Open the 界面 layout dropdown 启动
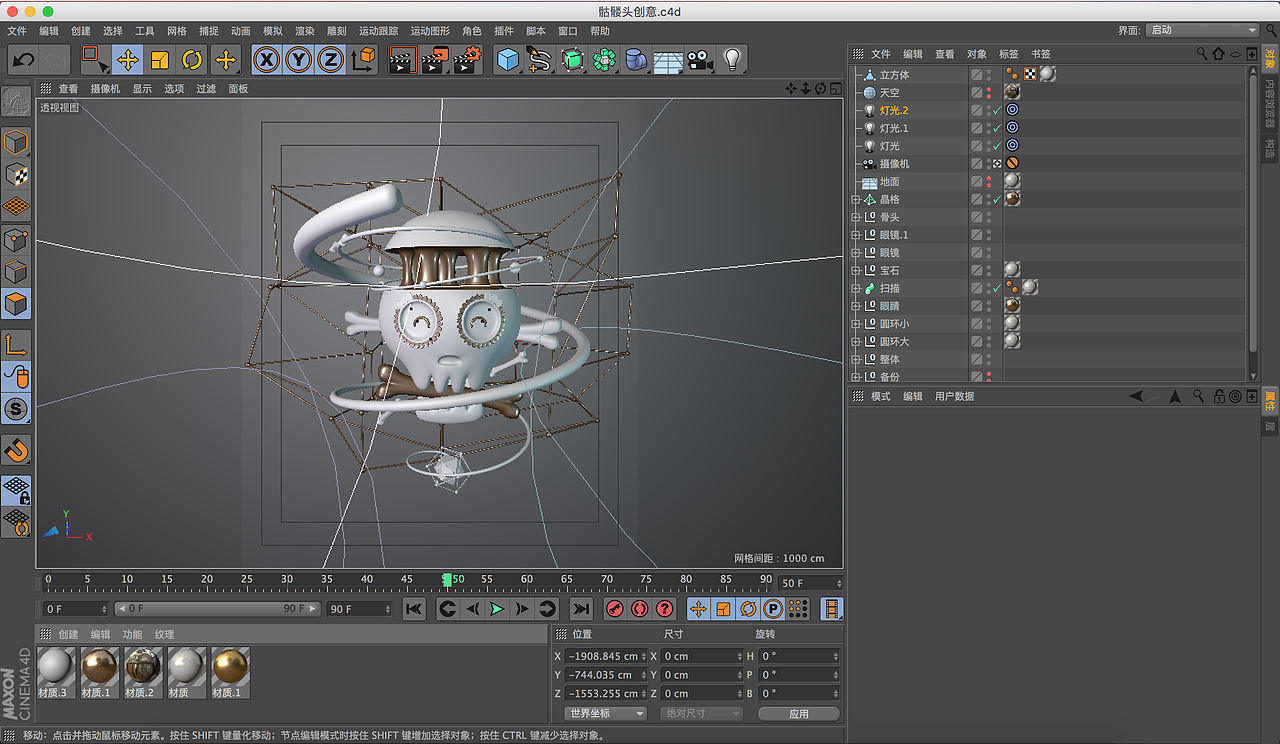The image size is (1280, 744). (1202, 30)
